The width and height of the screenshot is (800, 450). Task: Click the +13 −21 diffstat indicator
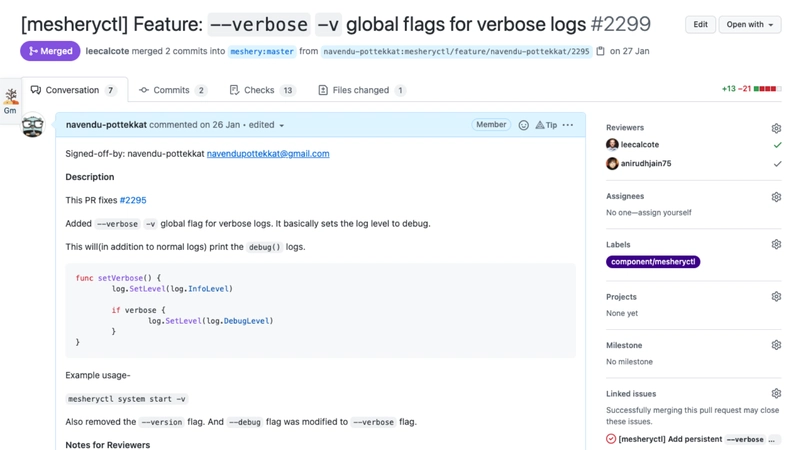point(751,89)
